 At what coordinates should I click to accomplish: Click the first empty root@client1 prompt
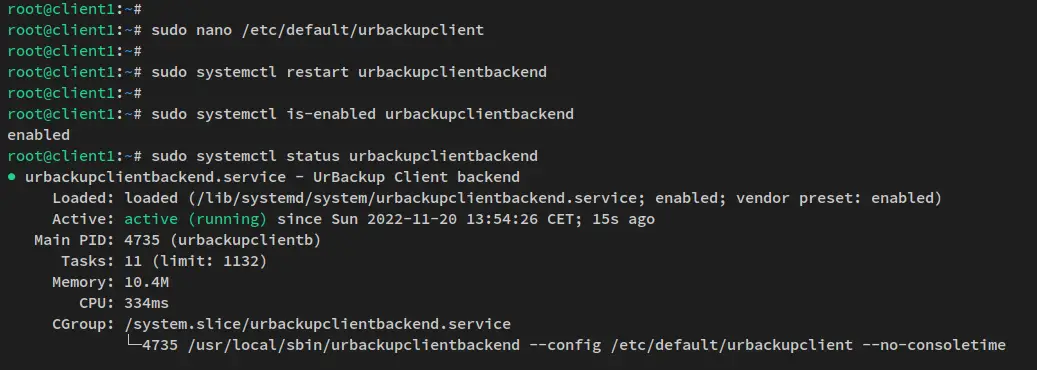click(x=75, y=9)
